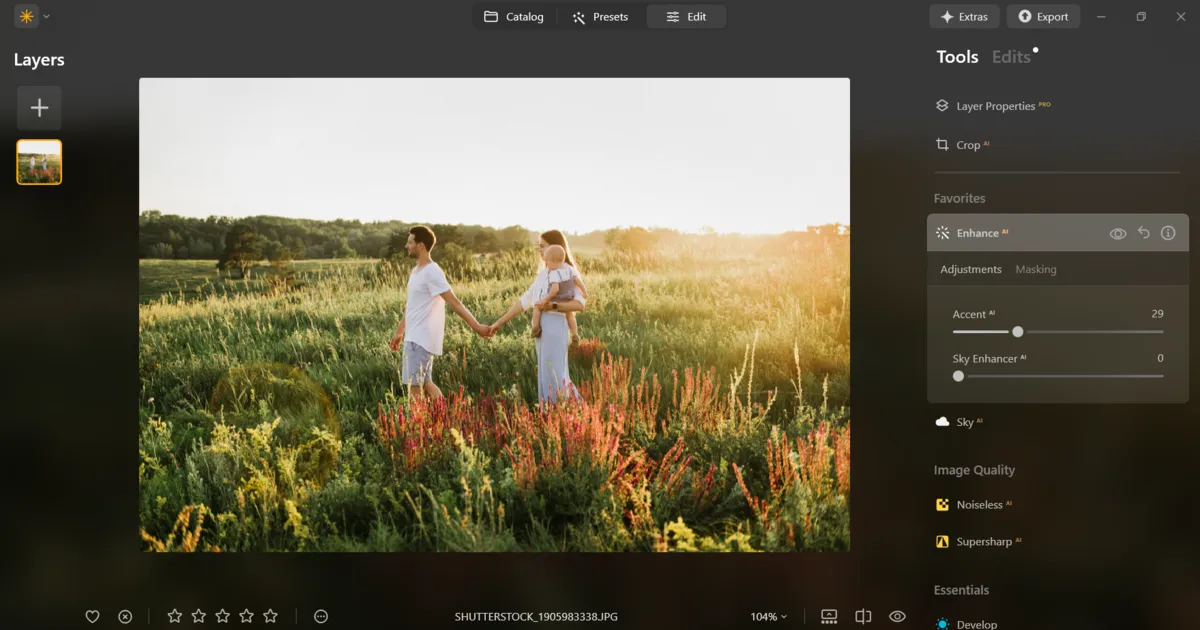Open the Crop tool
The width and height of the screenshot is (1200, 630).
967,145
